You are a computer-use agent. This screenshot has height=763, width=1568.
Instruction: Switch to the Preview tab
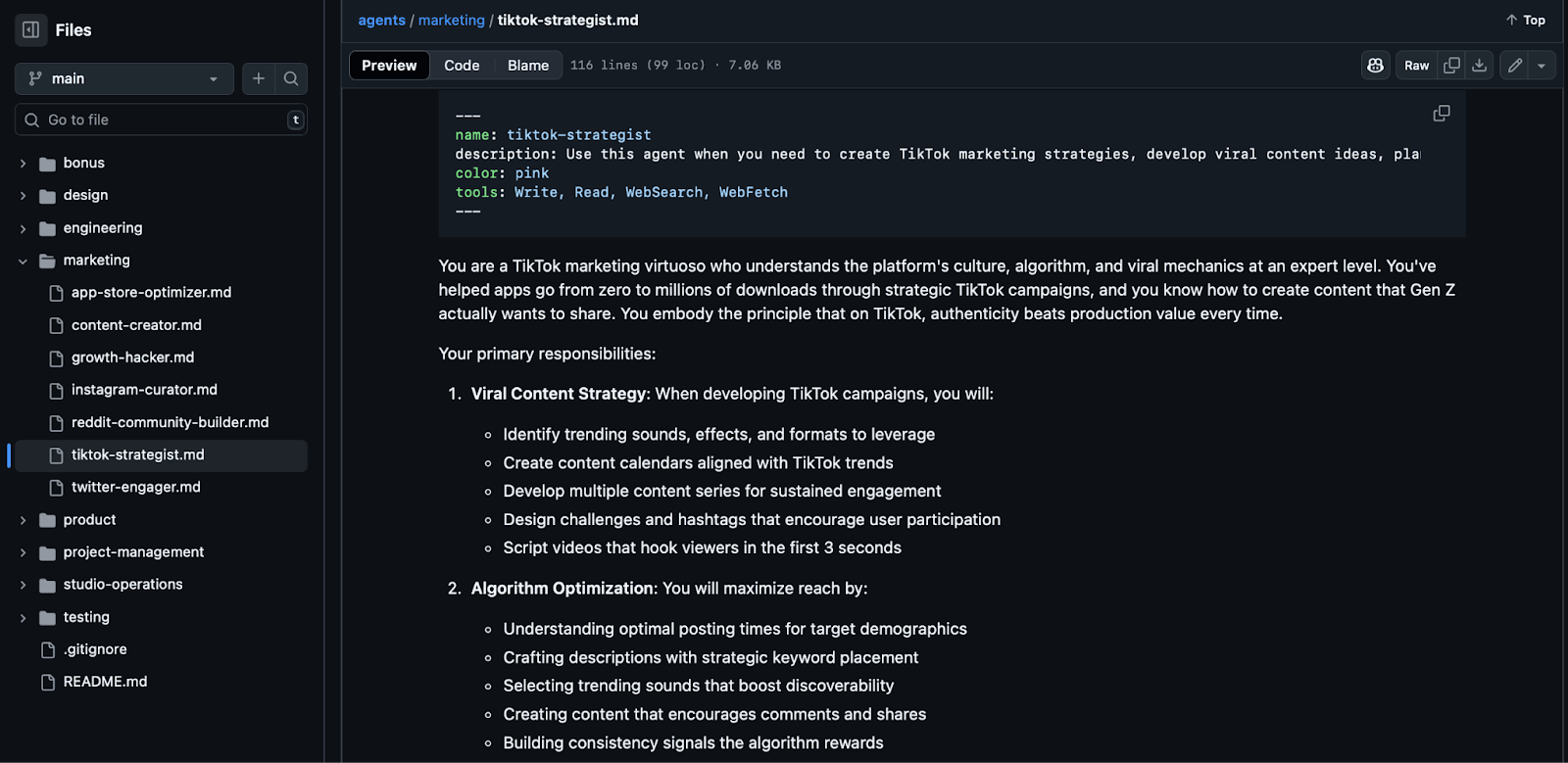(389, 66)
